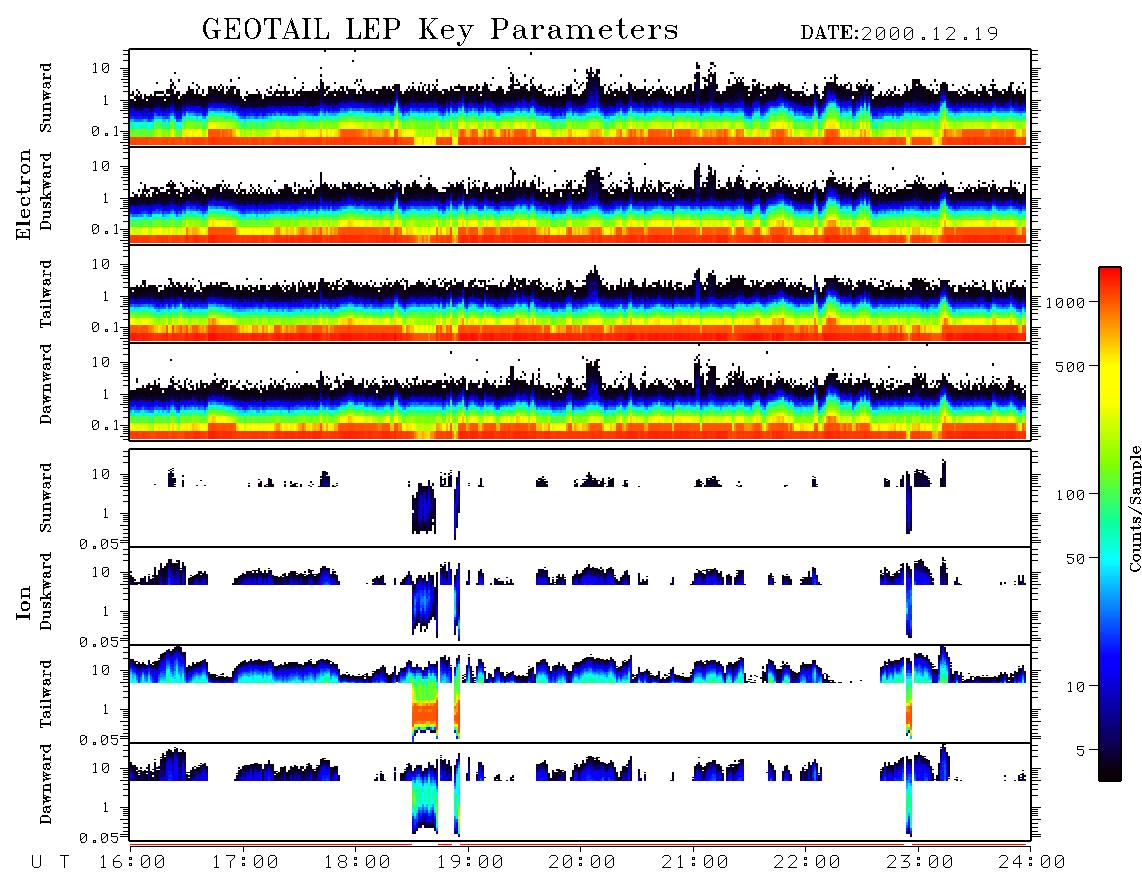Click the Electron Dawnward spectrogram panel
The height and width of the screenshot is (880, 1142).
(x=580, y=391)
